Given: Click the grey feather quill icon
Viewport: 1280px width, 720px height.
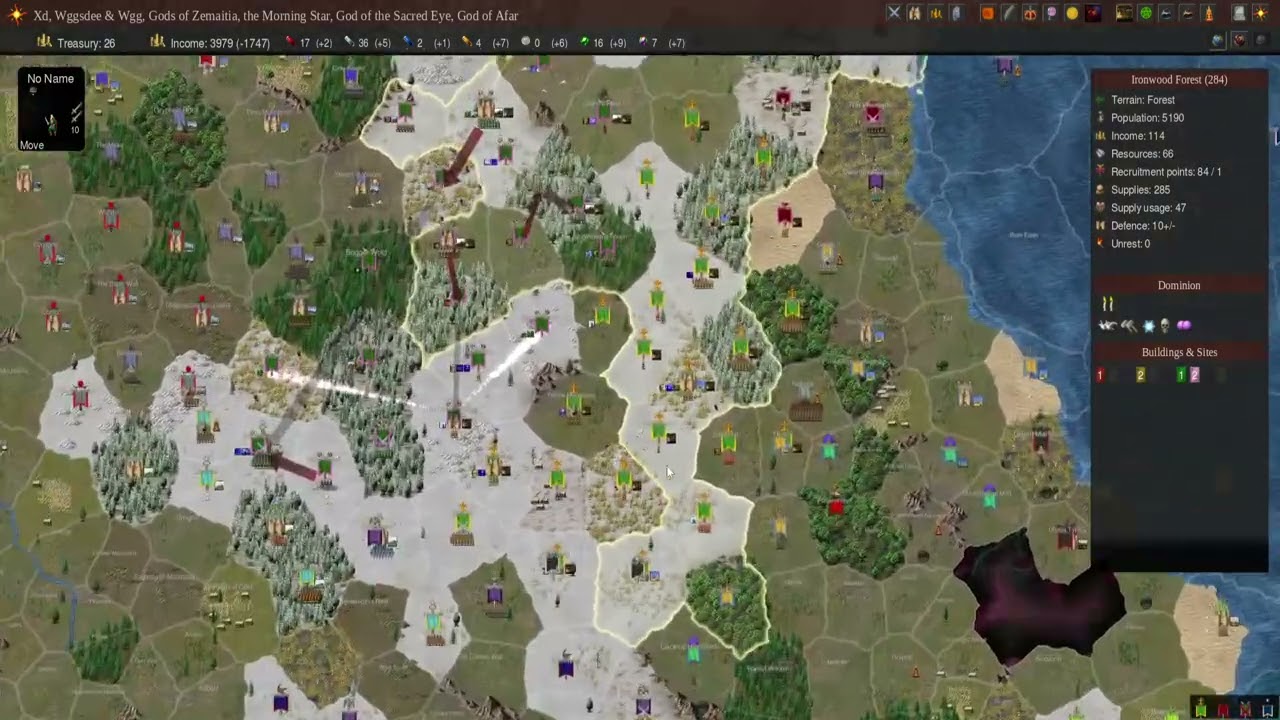Looking at the screenshot, I should (1009, 13).
